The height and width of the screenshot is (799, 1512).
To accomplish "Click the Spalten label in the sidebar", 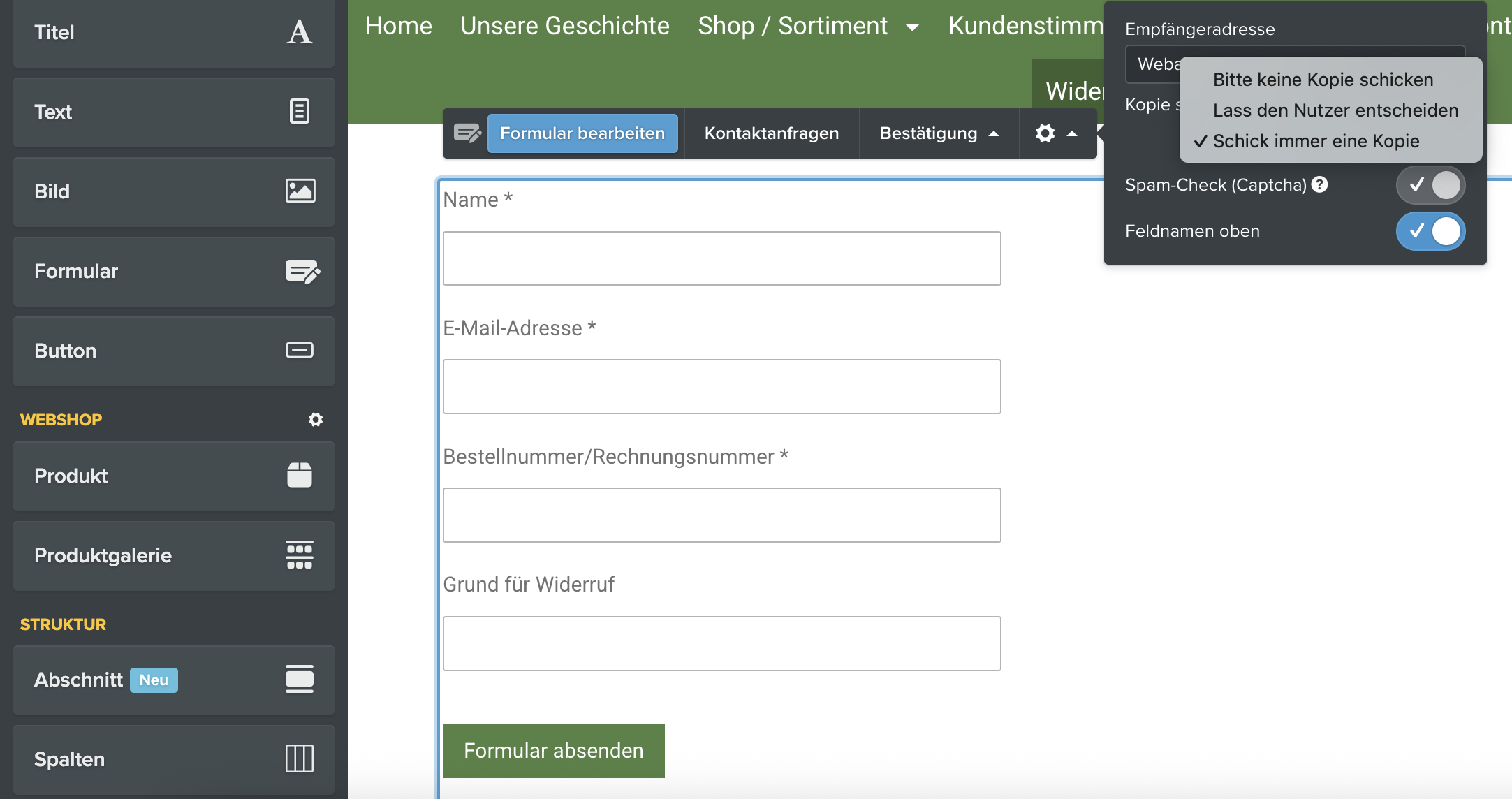I will pyautogui.click(x=69, y=759).
